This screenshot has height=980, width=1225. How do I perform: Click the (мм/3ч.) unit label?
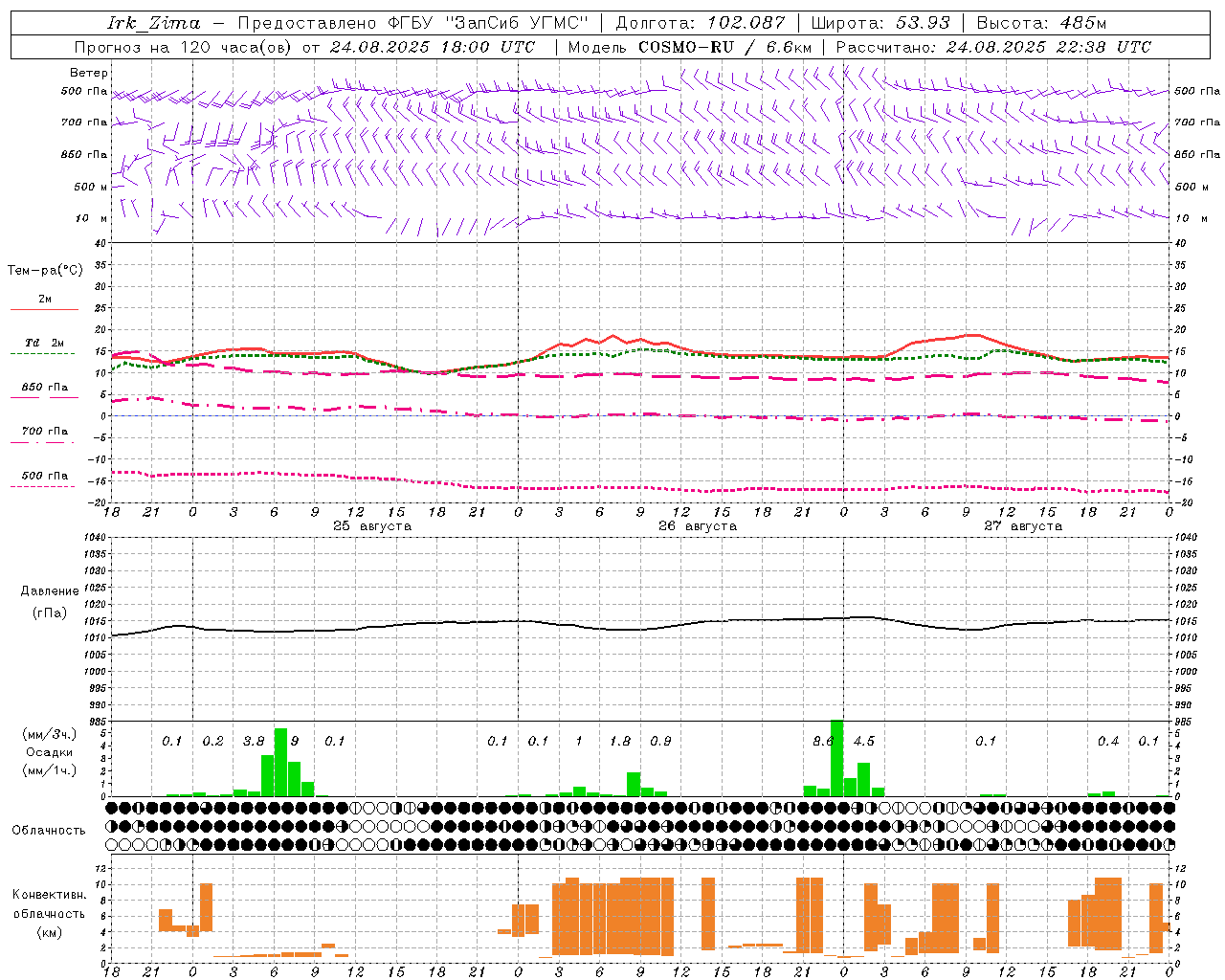coord(50,734)
